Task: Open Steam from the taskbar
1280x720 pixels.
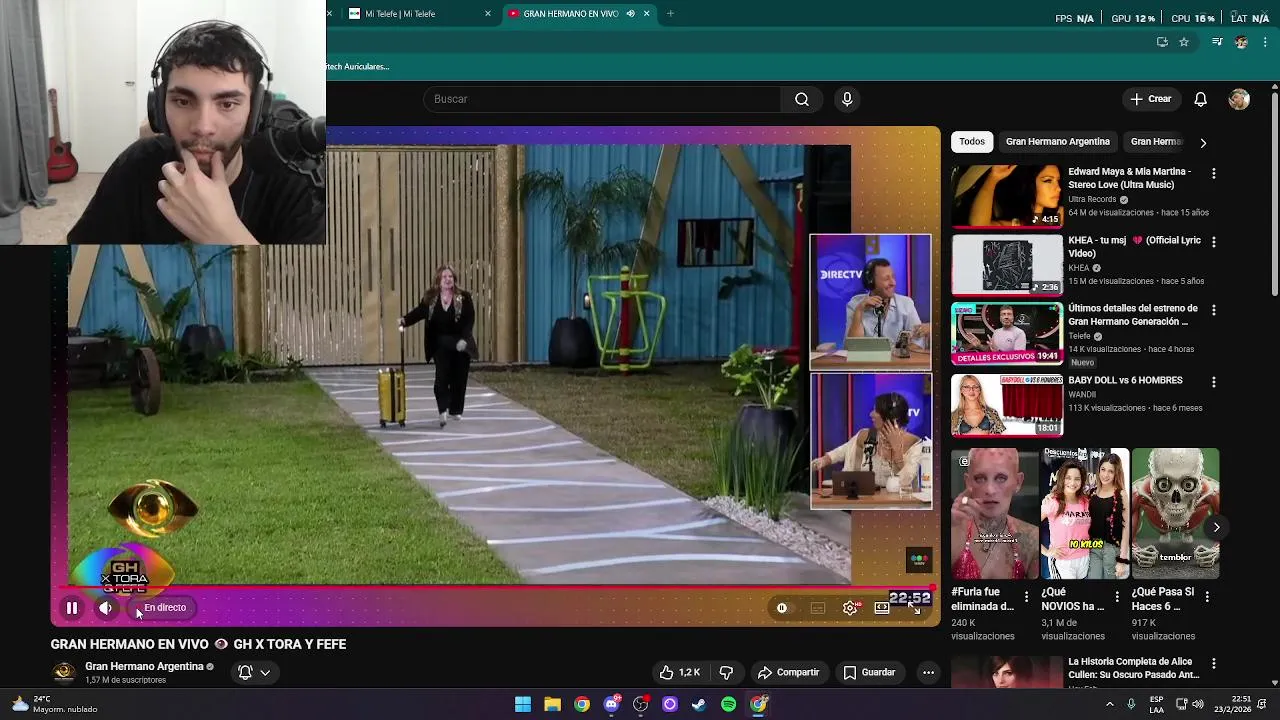Action: point(699,704)
